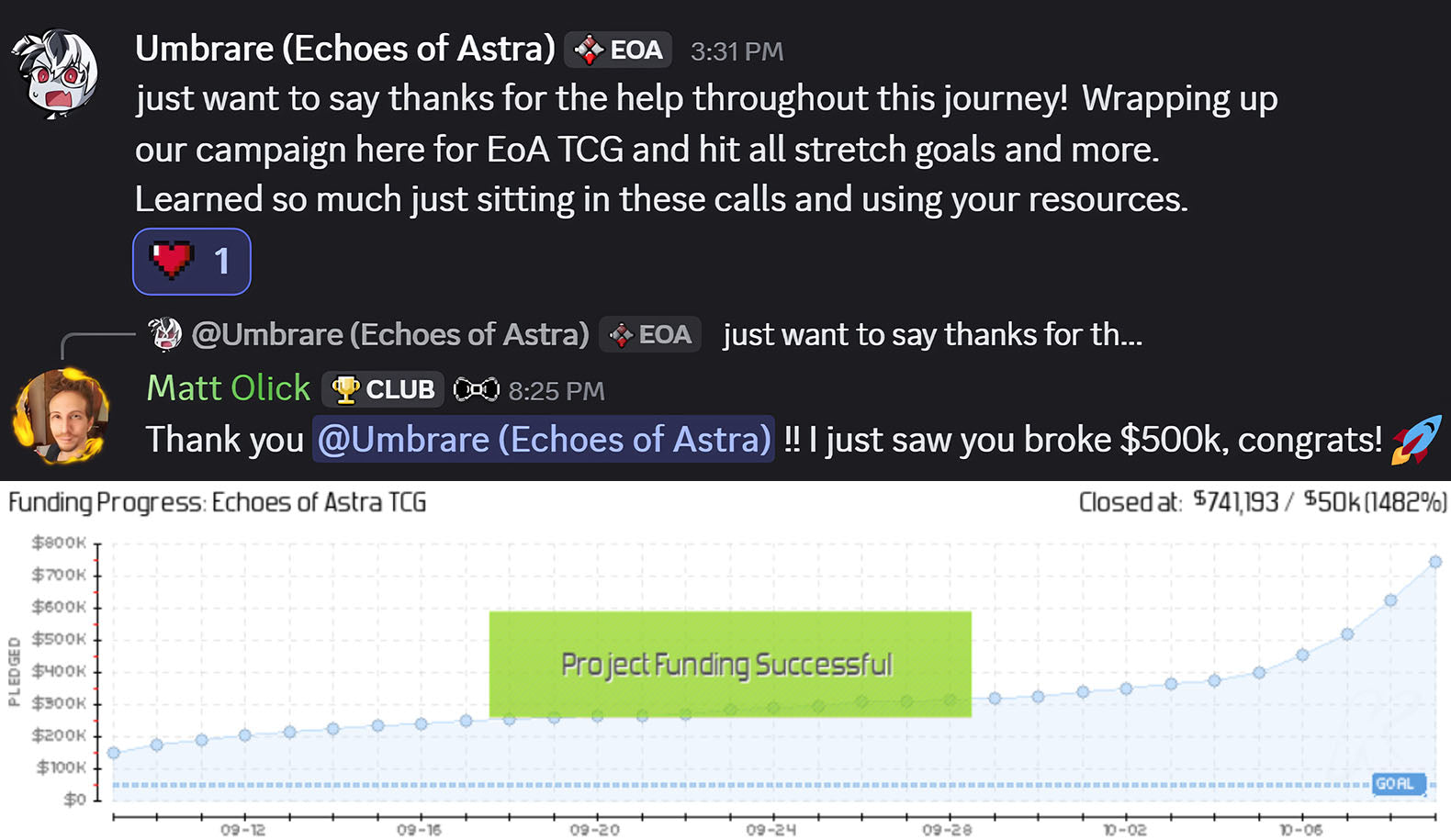Open the Matt Olick username profile
Image resolution: width=1451 pixels, height=840 pixels.
pyautogui.click(x=229, y=388)
